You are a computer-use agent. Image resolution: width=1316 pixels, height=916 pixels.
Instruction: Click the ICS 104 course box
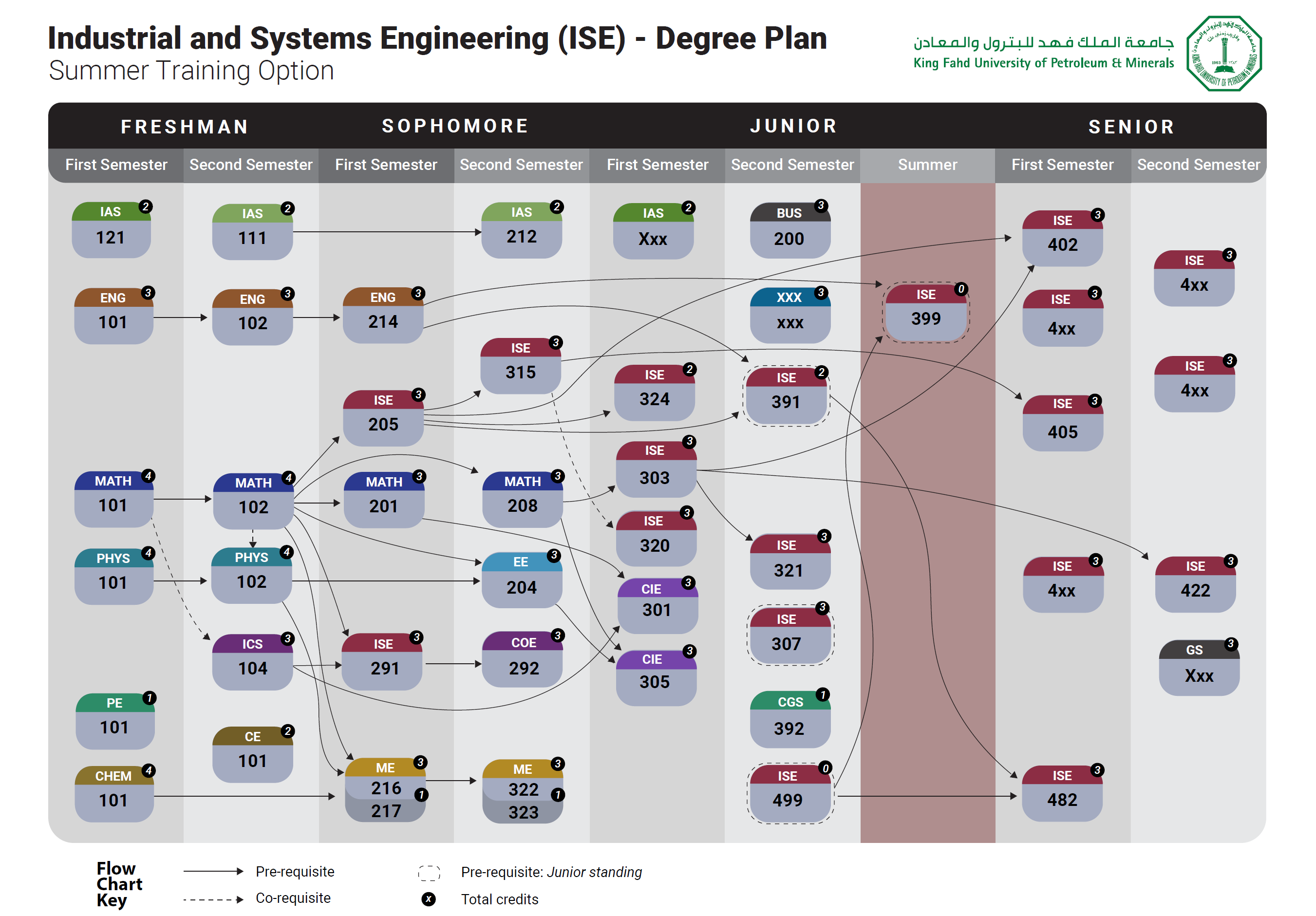click(x=252, y=661)
